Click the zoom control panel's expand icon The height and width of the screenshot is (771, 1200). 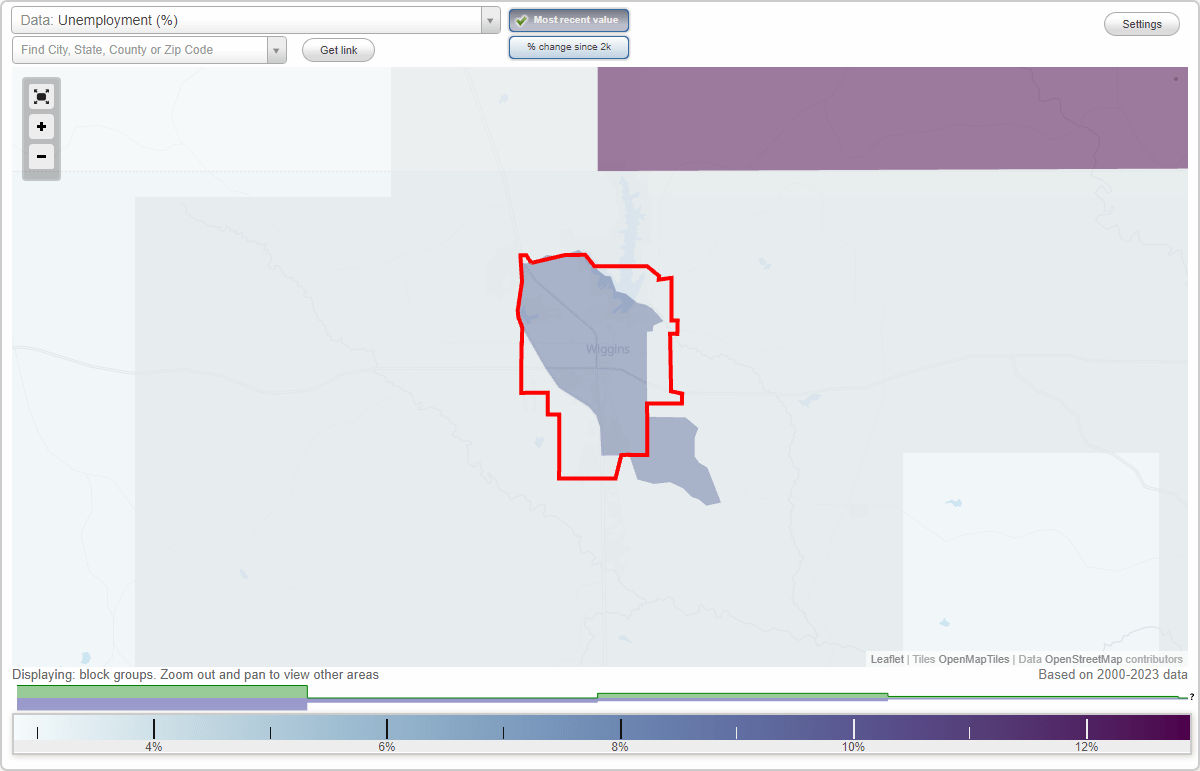pyautogui.click(x=41, y=96)
